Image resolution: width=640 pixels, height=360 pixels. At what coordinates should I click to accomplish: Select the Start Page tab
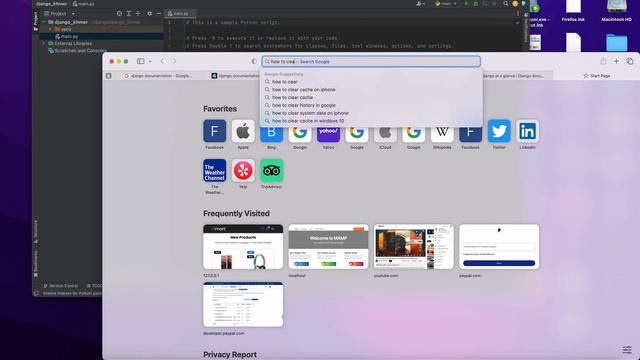[x=597, y=76]
